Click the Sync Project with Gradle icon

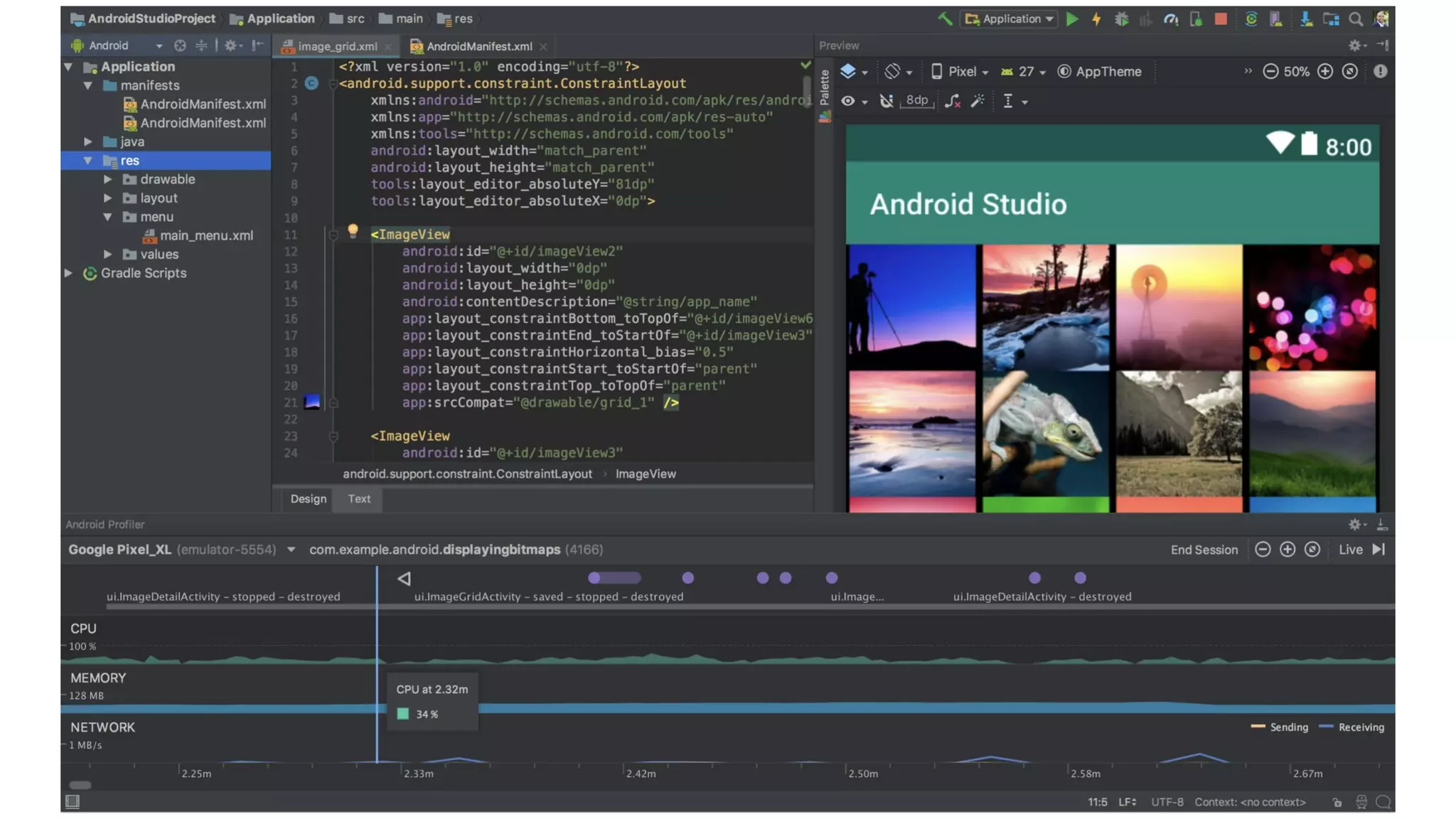(1251, 19)
